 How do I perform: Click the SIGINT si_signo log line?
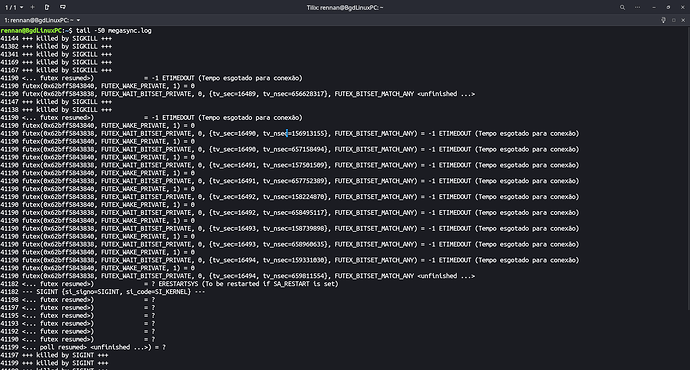pos(103,292)
